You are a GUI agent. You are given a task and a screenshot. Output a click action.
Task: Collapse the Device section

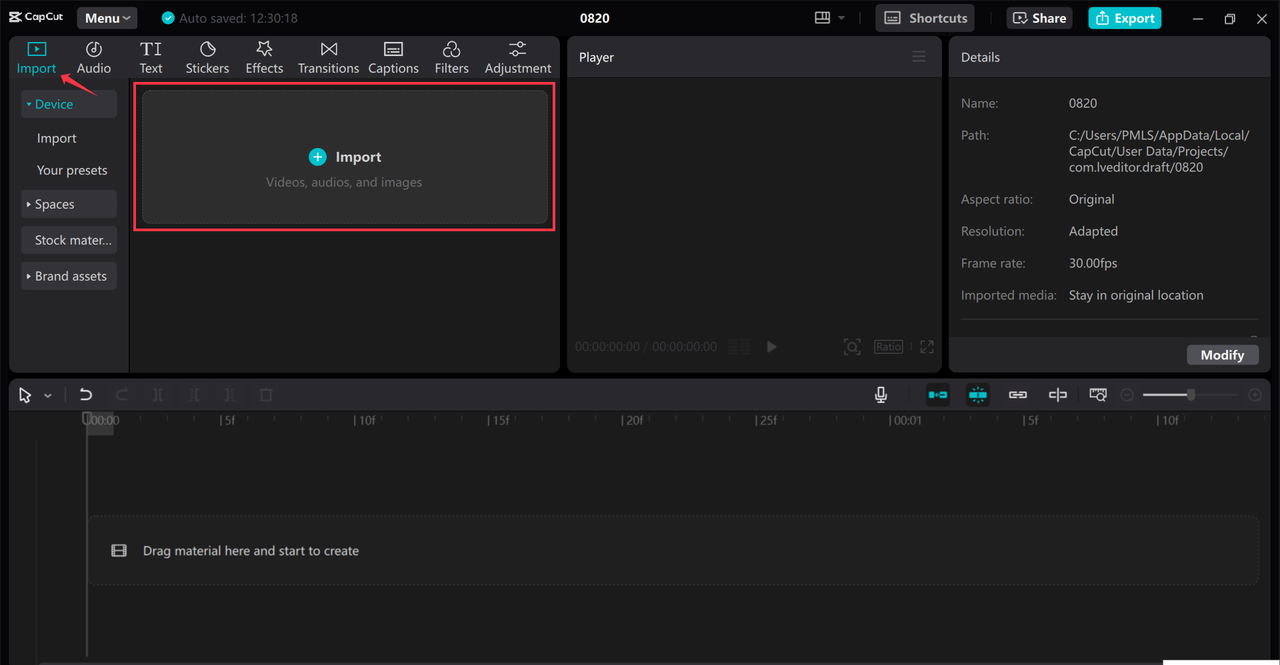click(68, 104)
